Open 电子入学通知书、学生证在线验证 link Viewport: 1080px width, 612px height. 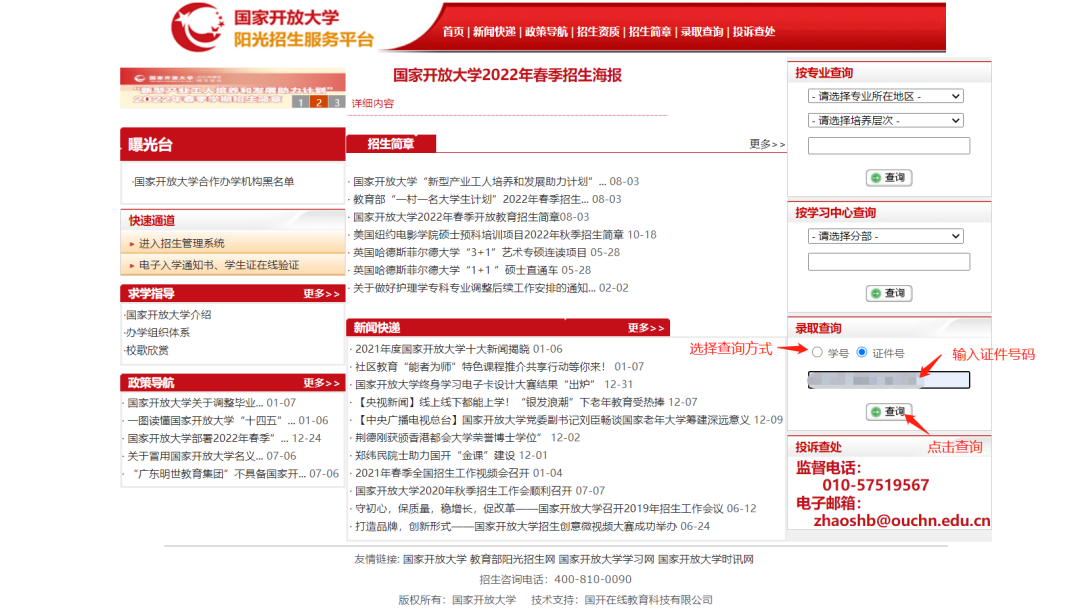[219, 265]
